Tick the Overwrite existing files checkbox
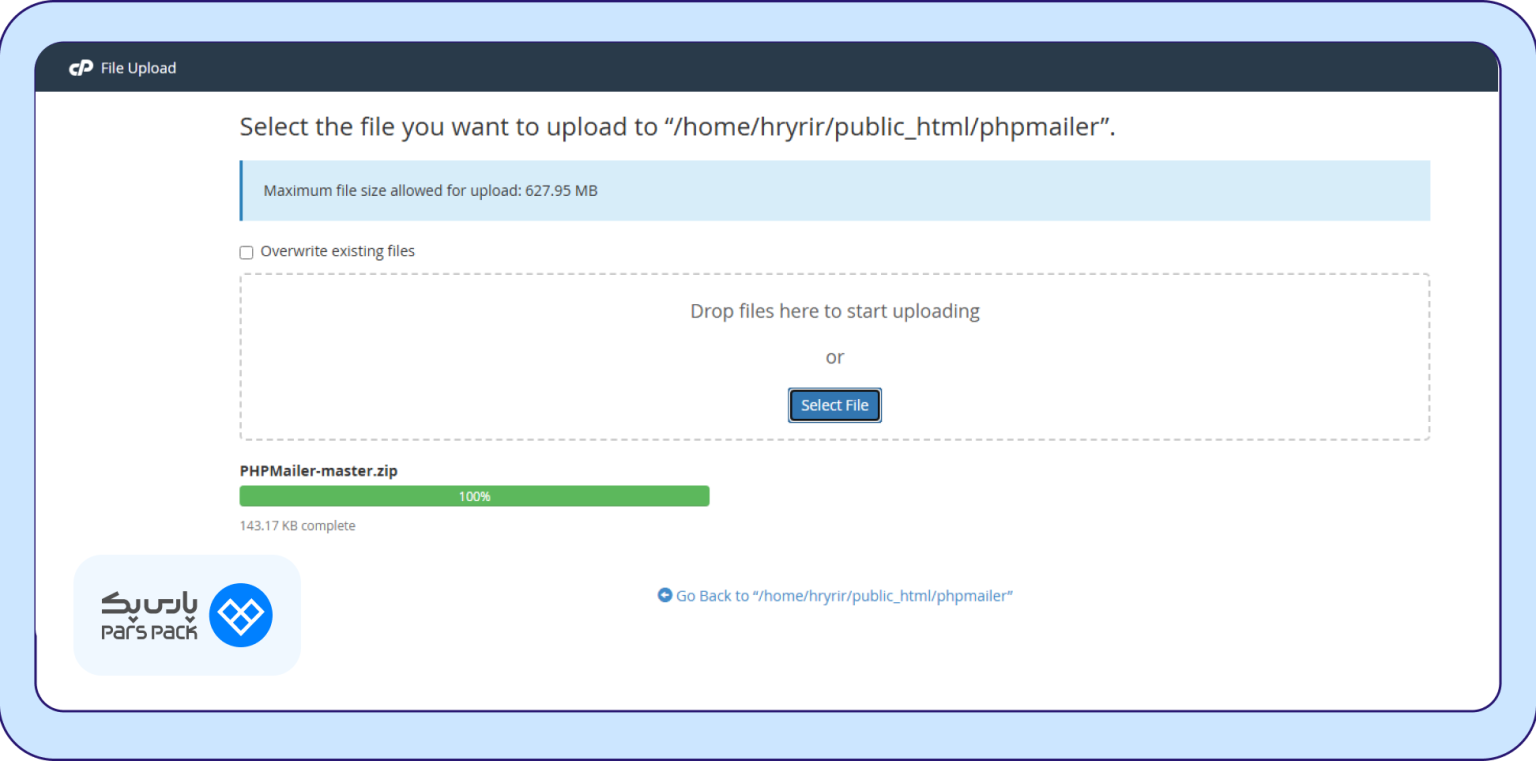This screenshot has height=761, width=1536. [247, 253]
